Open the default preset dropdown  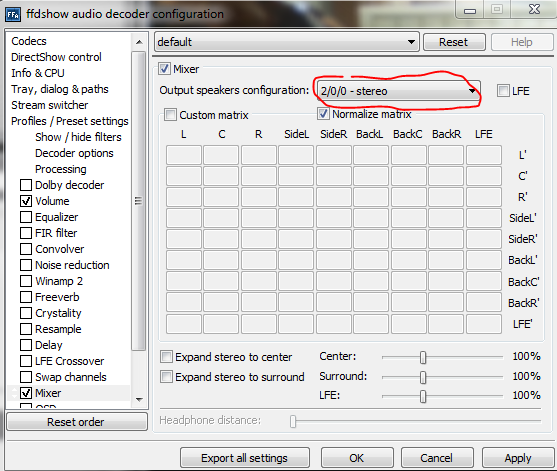[287, 42]
